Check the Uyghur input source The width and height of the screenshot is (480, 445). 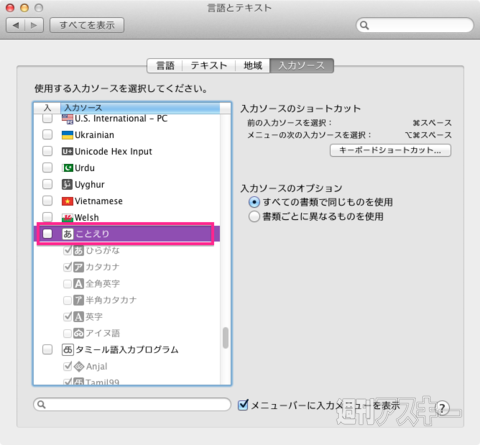(x=47, y=184)
